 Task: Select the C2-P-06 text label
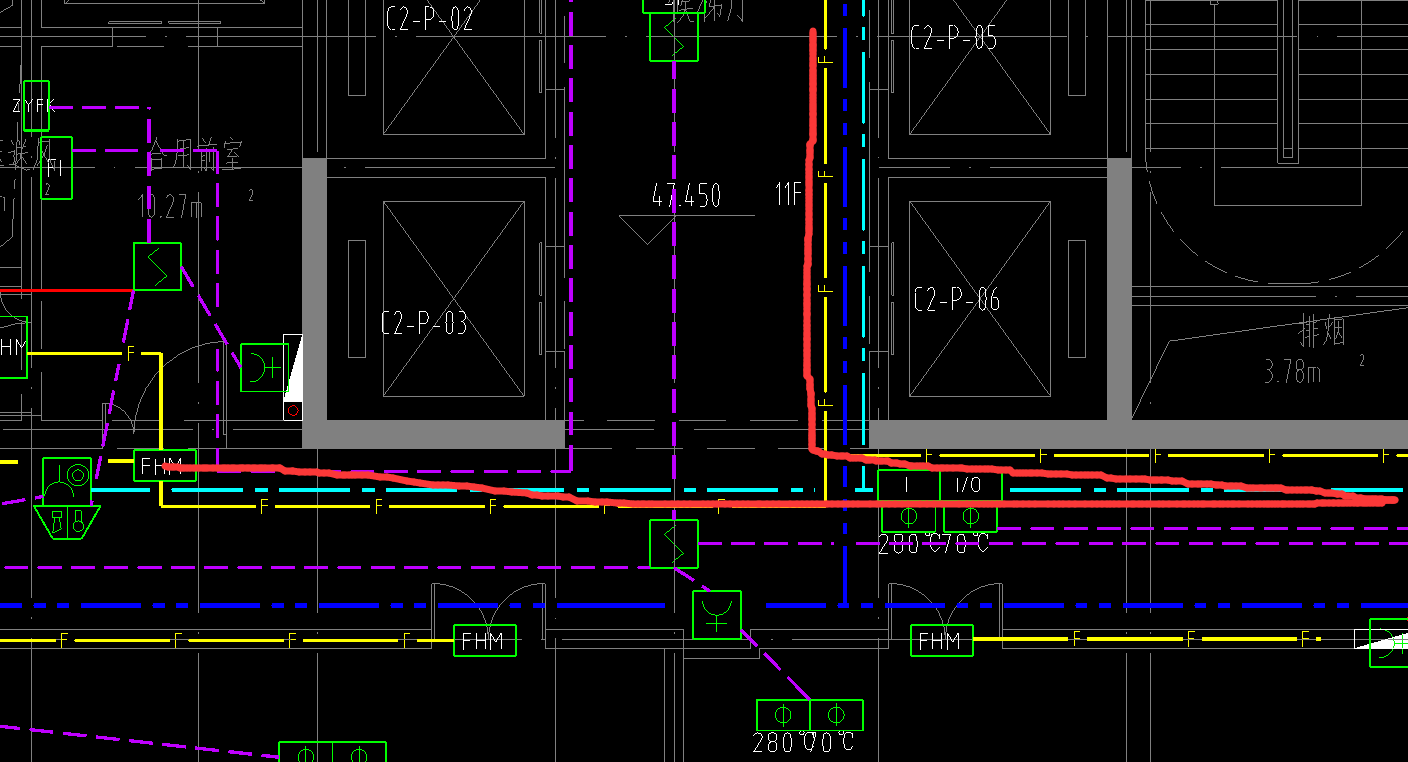(957, 299)
